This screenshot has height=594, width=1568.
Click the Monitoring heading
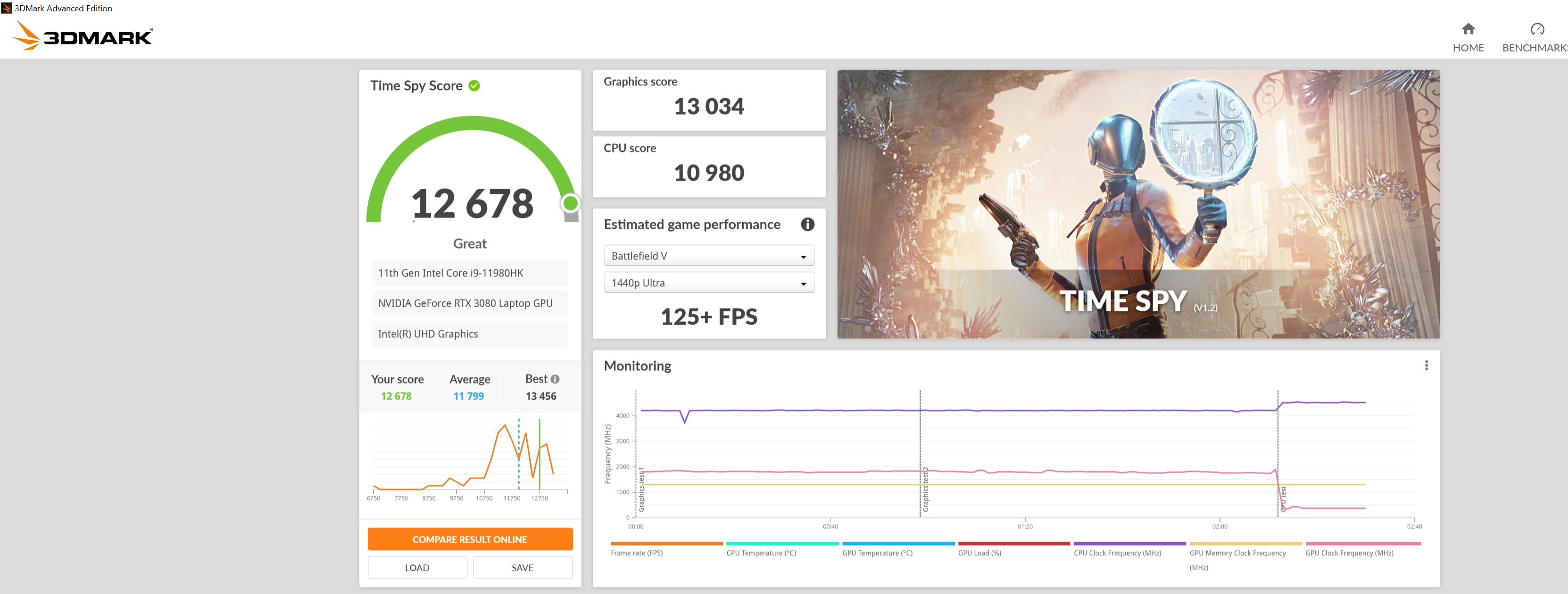(637, 366)
